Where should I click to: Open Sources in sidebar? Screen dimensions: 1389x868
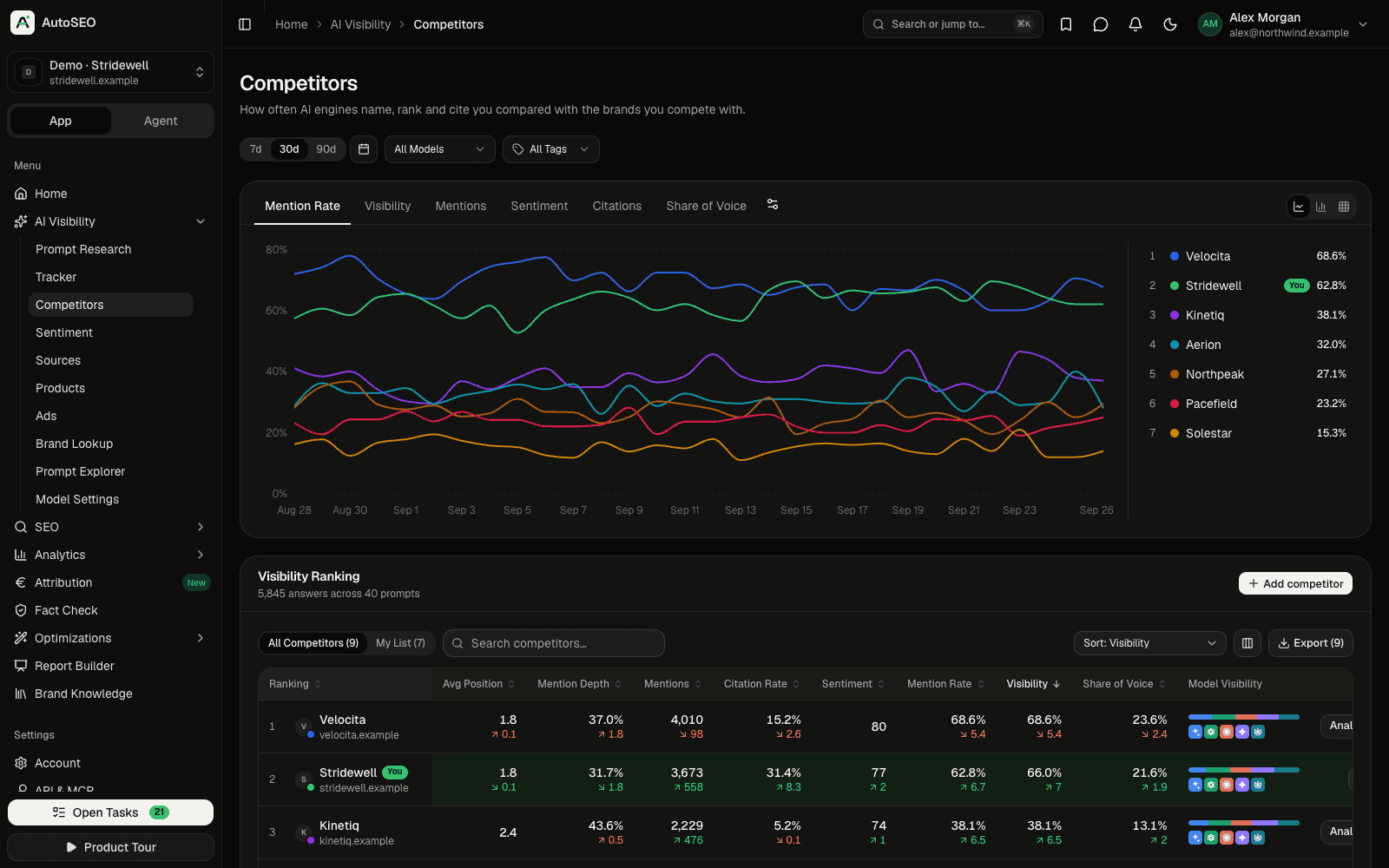111,360
